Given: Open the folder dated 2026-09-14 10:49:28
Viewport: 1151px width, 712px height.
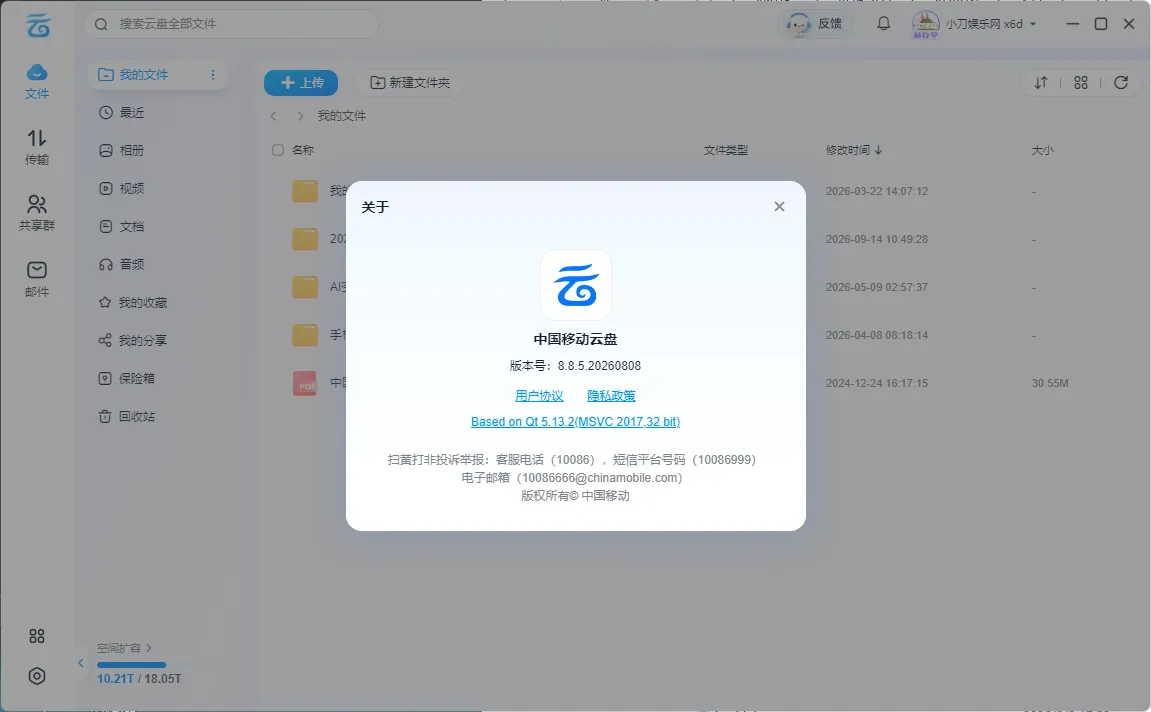Looking at the screenshot, I should (x=305, y=239).
